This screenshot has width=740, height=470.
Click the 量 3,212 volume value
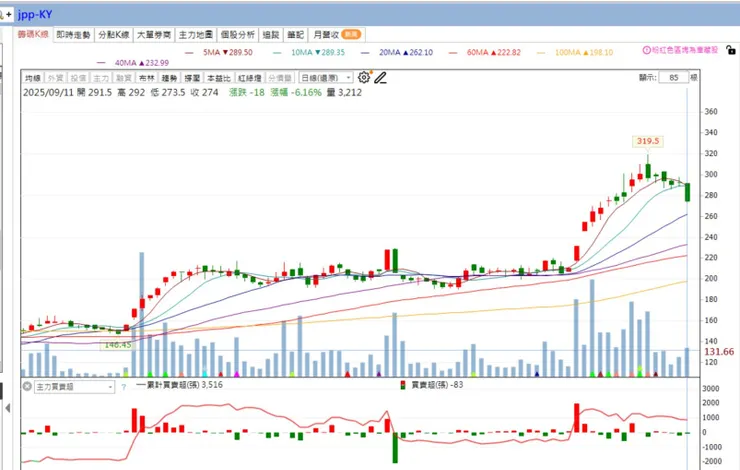click(x=344, y=92)
